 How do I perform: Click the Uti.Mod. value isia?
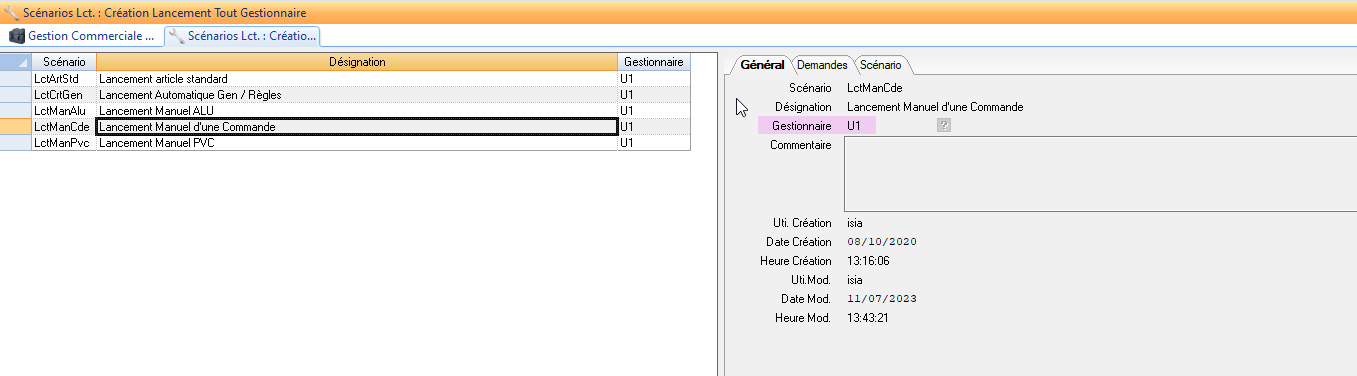tap(854, 280)
